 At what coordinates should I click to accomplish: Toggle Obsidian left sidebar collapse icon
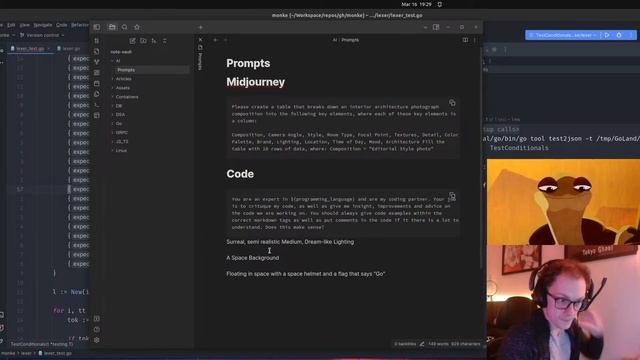(97, 27)
